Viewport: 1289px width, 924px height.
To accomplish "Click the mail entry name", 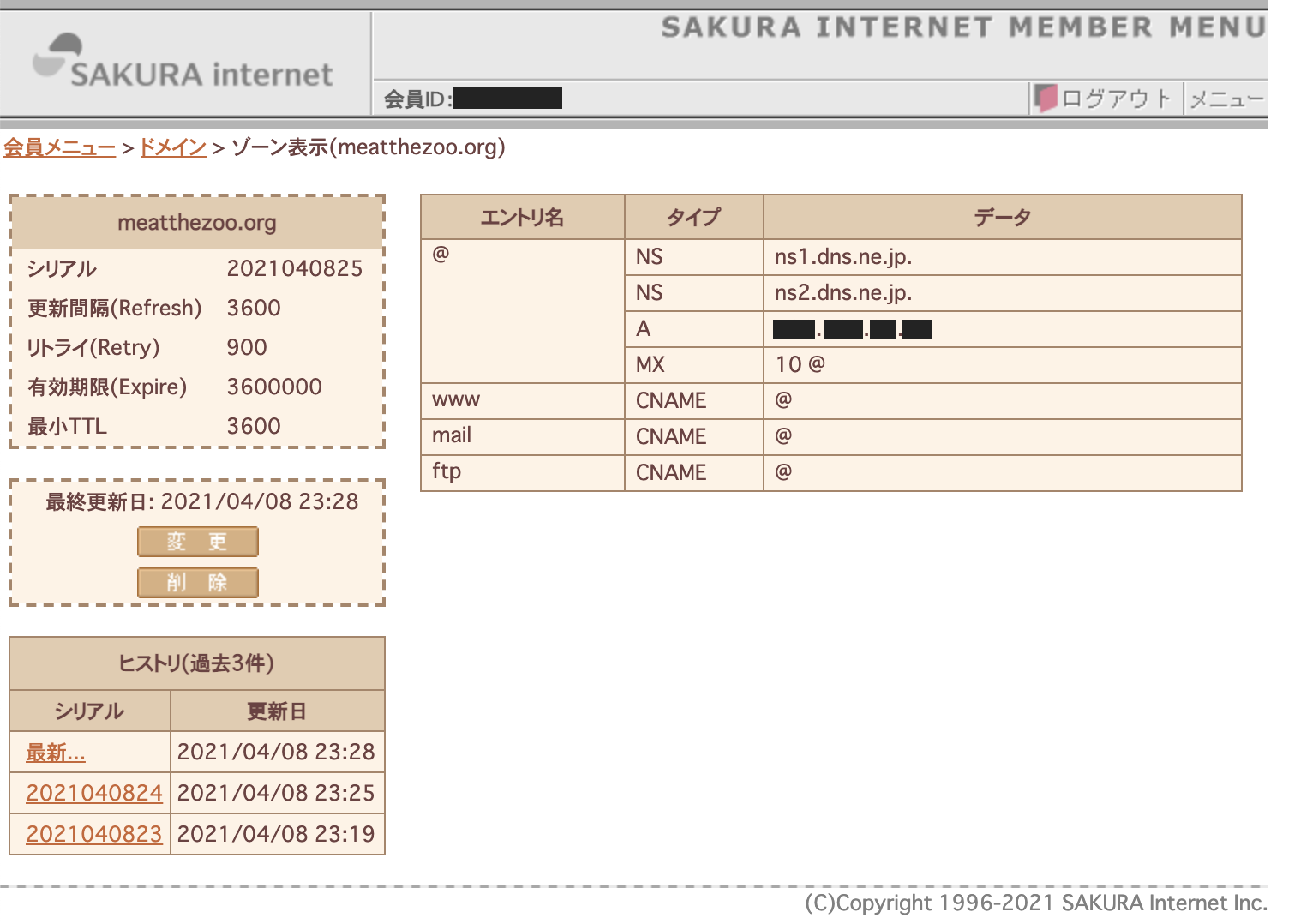I will tap(452, 435).
